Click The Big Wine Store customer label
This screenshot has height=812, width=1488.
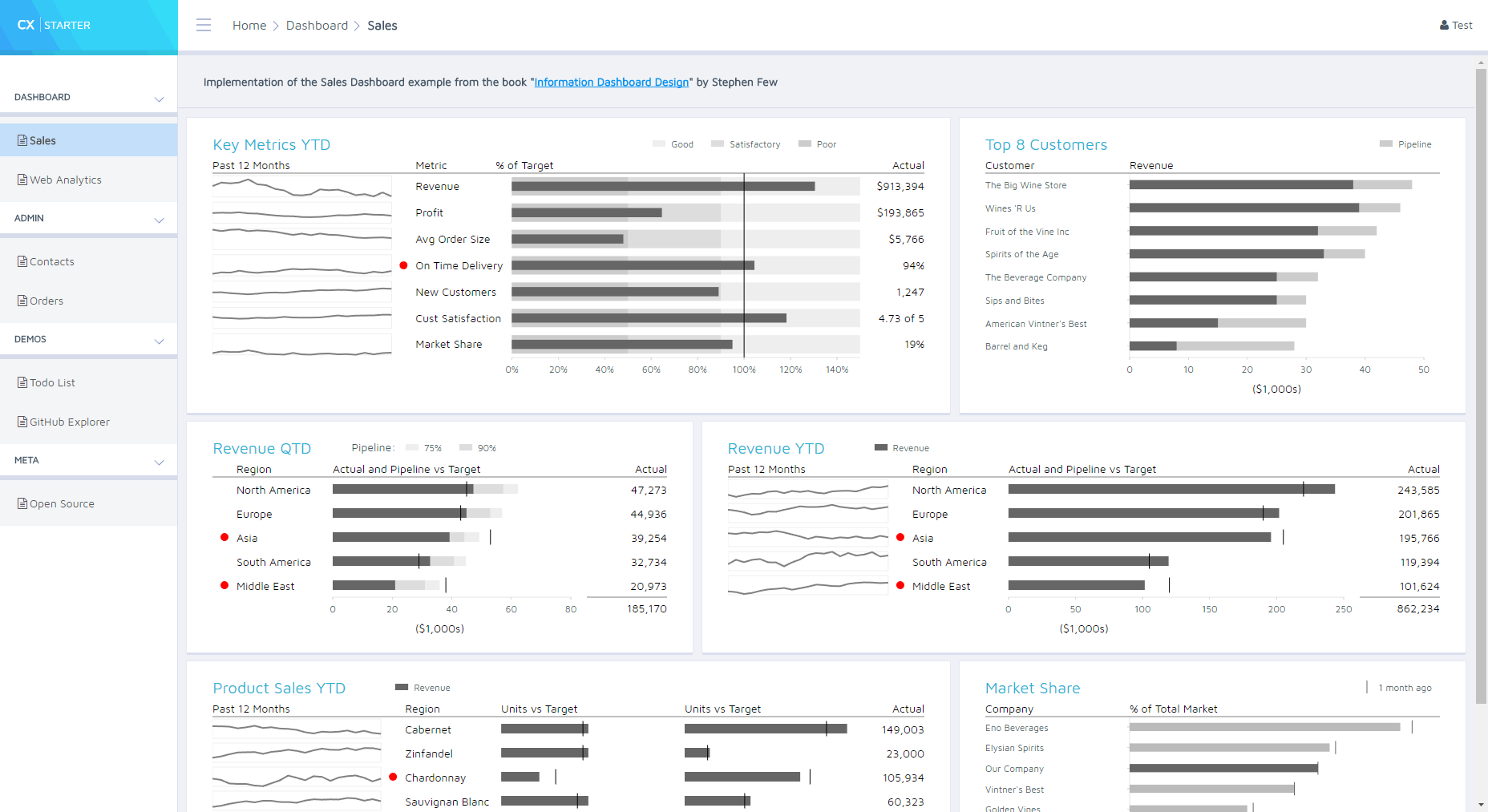click(1026, 185)
